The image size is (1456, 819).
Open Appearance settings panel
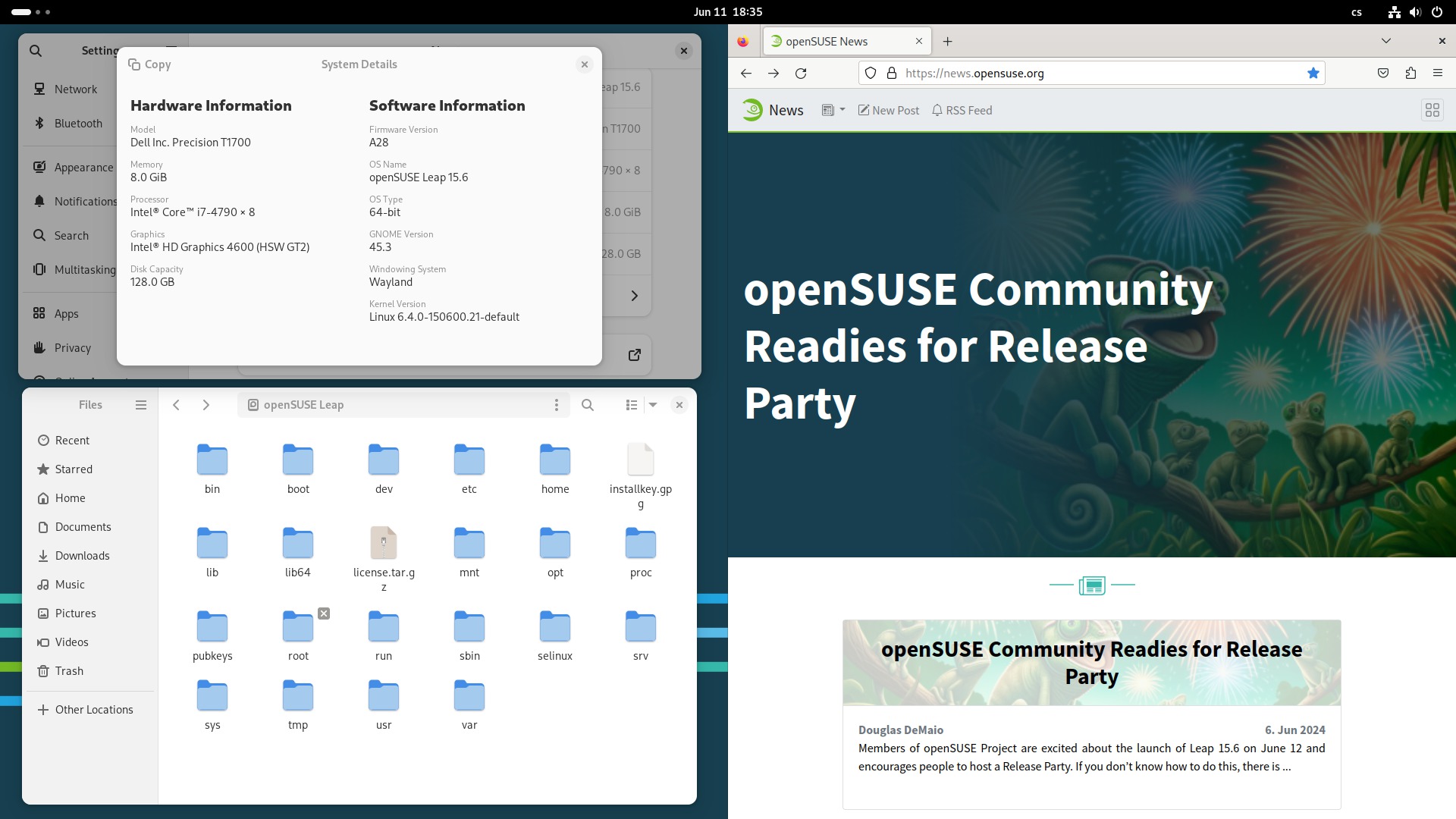[68, 167]
